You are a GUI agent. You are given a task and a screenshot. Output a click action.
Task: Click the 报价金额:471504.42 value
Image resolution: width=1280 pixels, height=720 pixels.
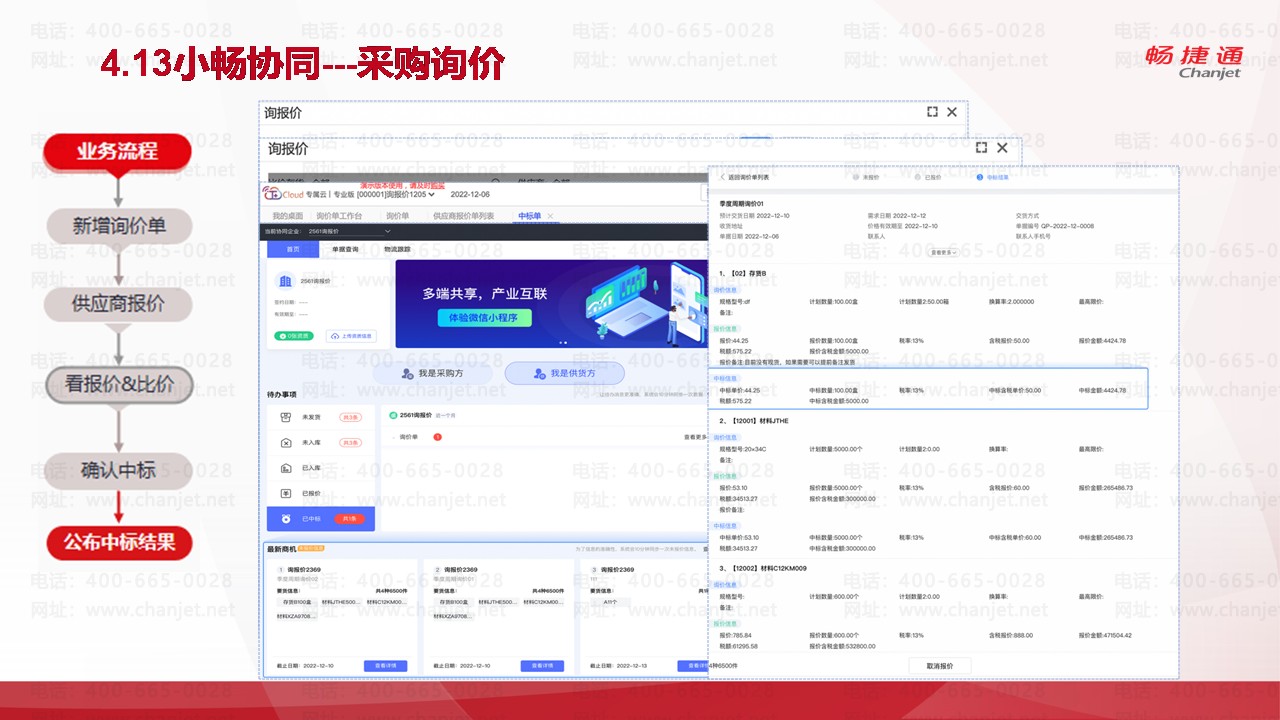(1105, 635)
